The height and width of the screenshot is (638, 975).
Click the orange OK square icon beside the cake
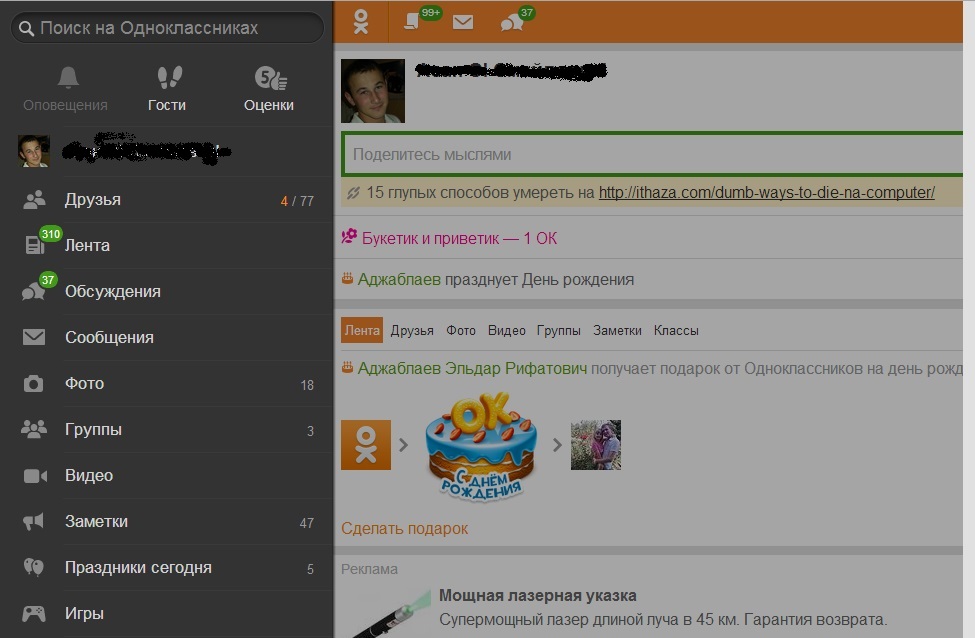coord(366,445)
